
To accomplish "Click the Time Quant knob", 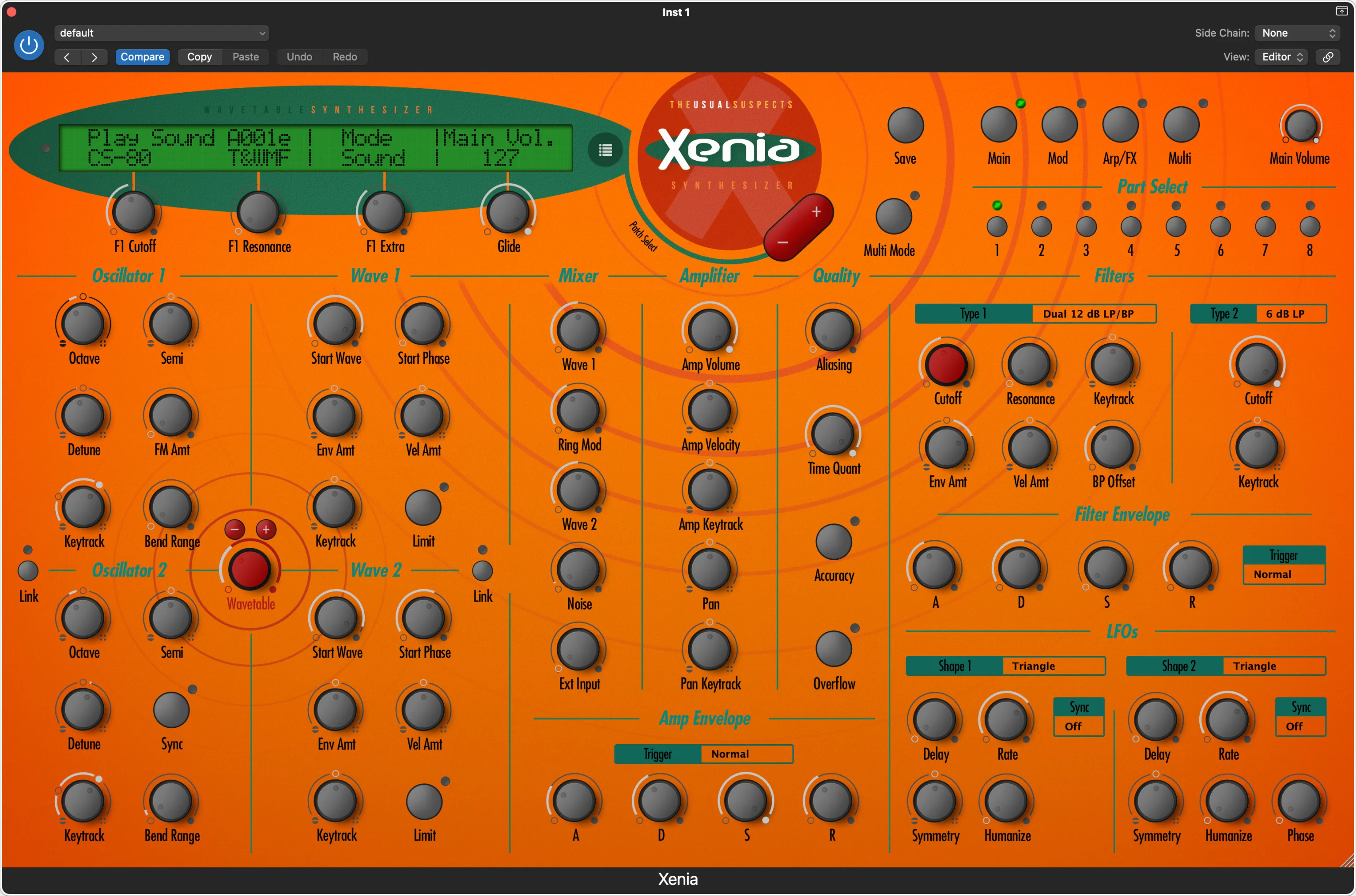I will (x=833, y=434).
